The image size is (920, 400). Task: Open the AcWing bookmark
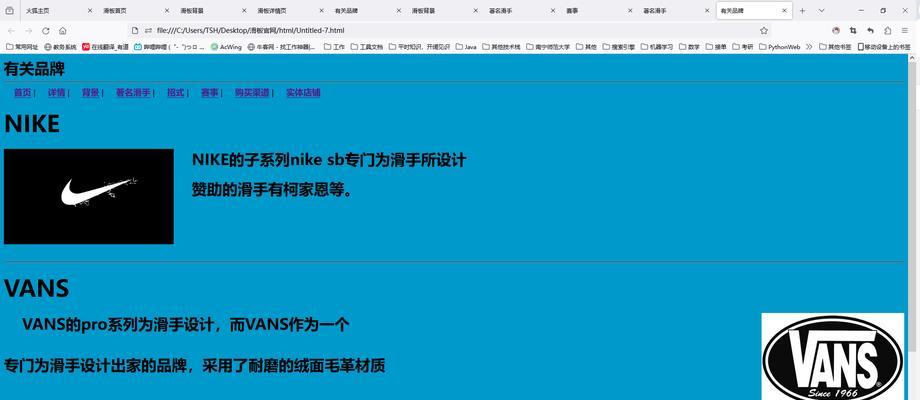tap(226, 47)
